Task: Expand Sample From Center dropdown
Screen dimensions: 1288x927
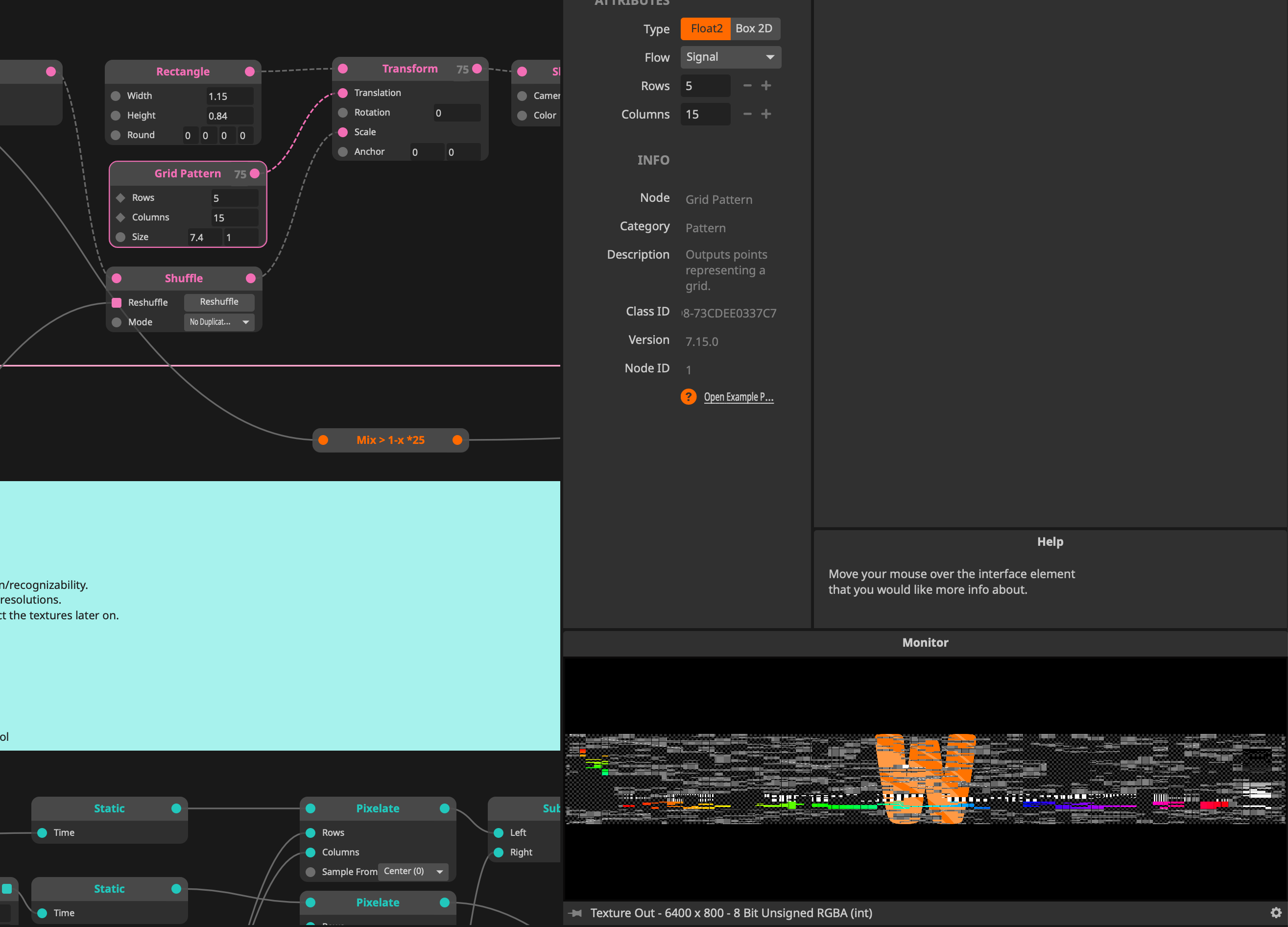Action: (413, 871)
